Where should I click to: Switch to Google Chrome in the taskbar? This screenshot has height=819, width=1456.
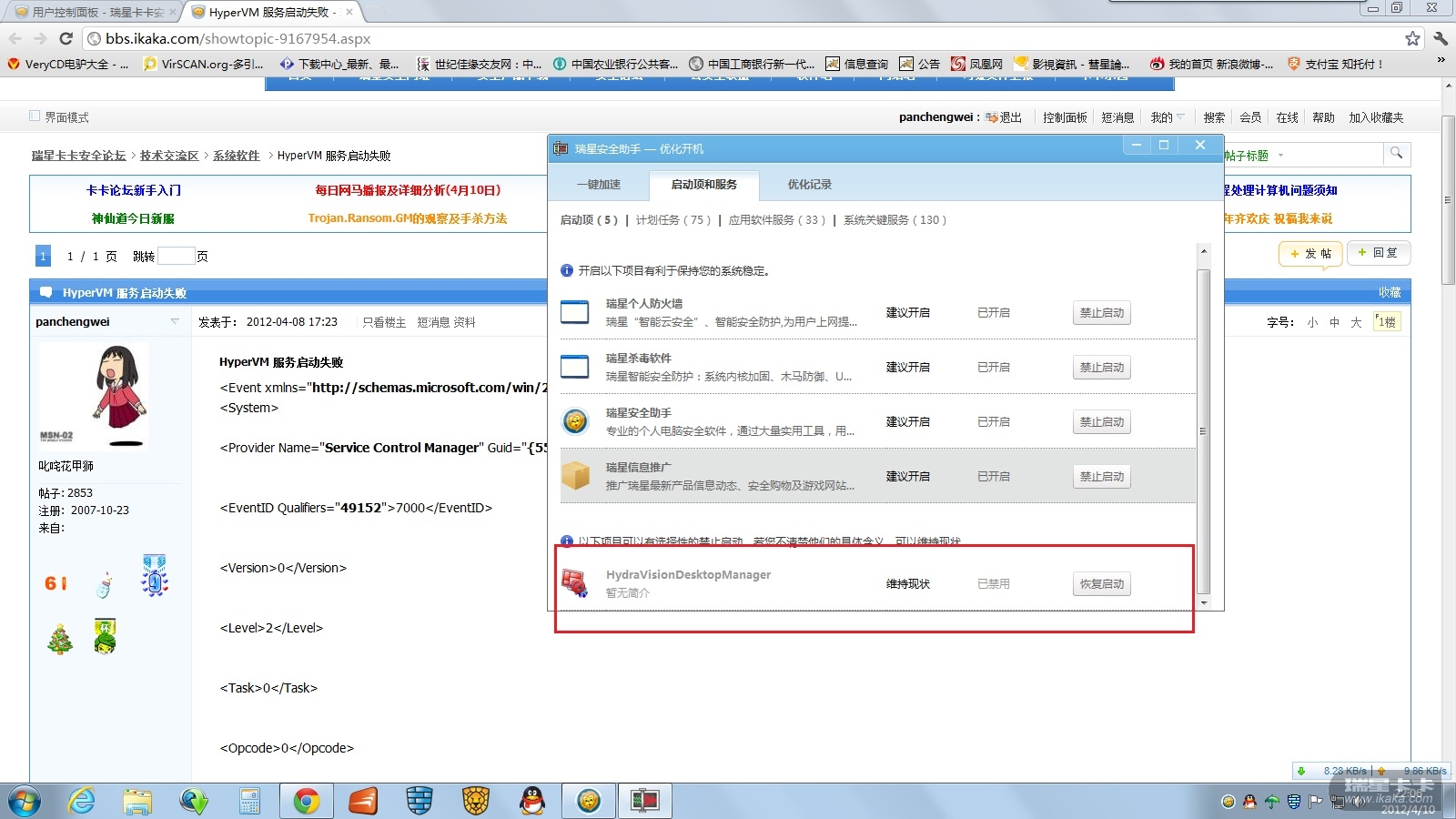point(307,801)
